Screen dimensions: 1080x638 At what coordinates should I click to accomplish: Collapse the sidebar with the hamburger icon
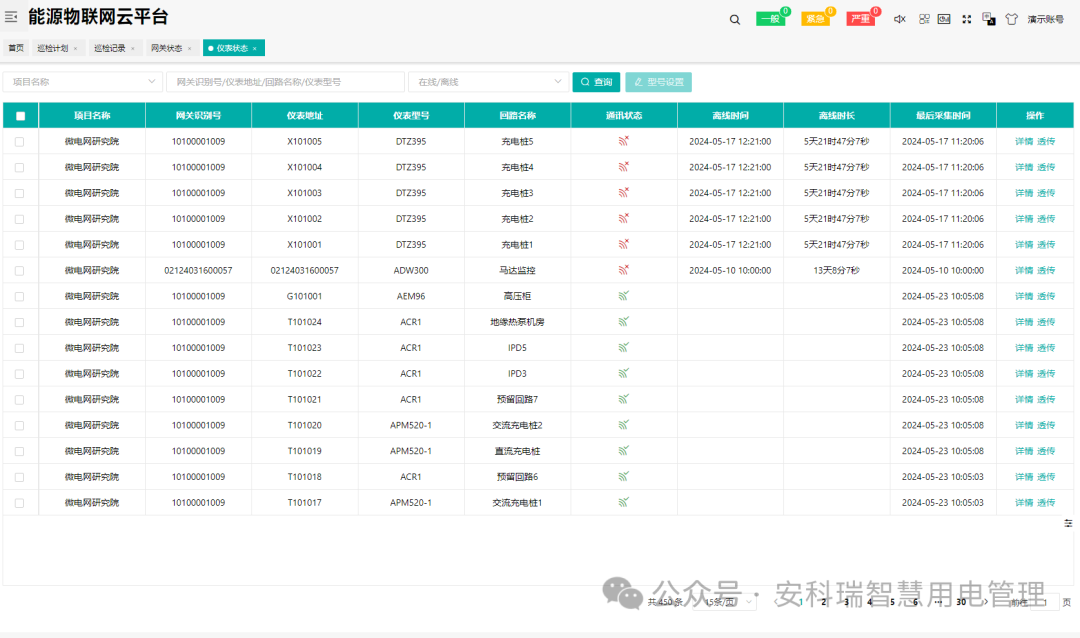pos(11,17)
